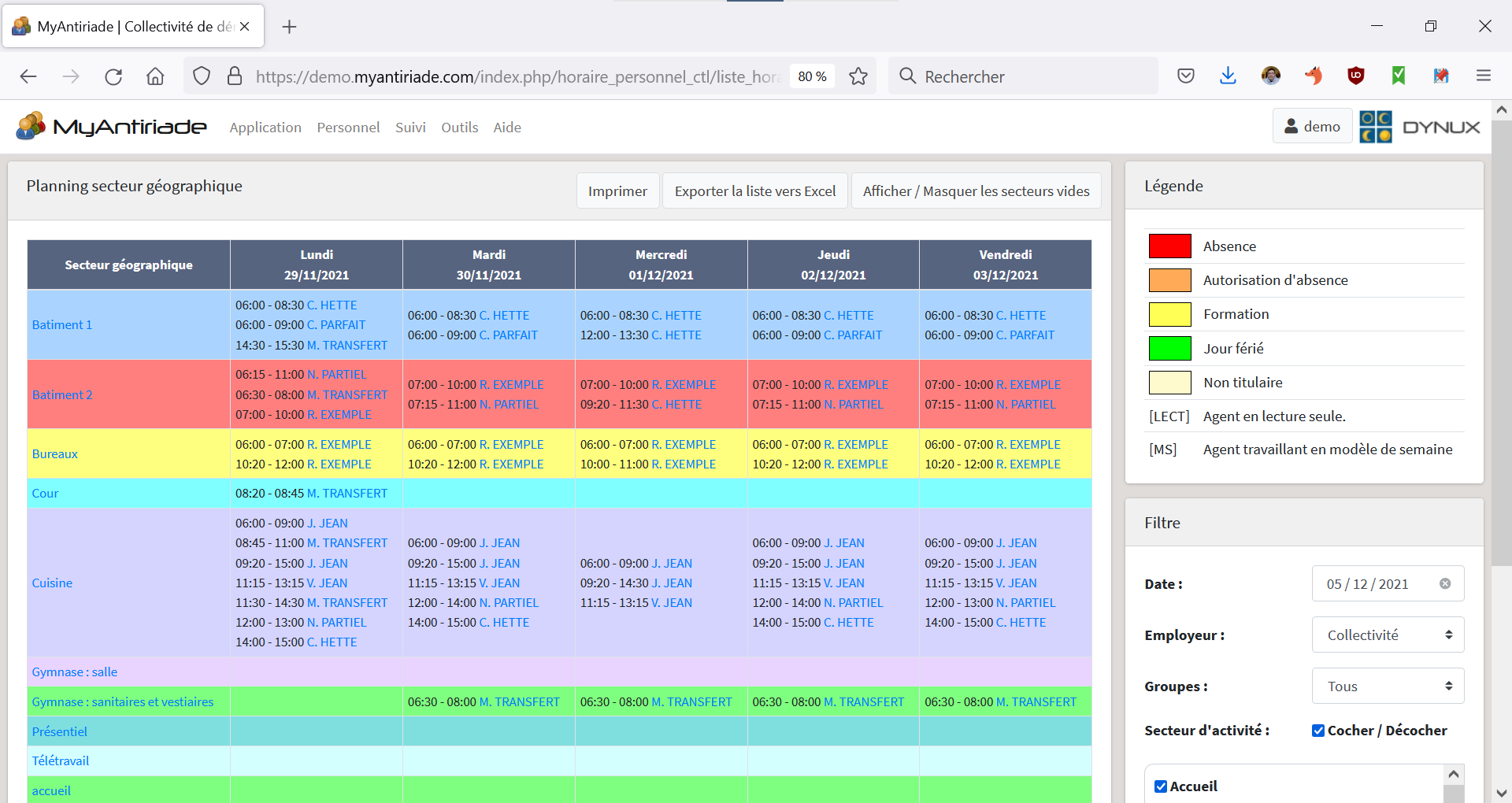Click the MyAntiriade logo
The width and height of the screenshot is (1512, 803).
(x=111, y=126)
